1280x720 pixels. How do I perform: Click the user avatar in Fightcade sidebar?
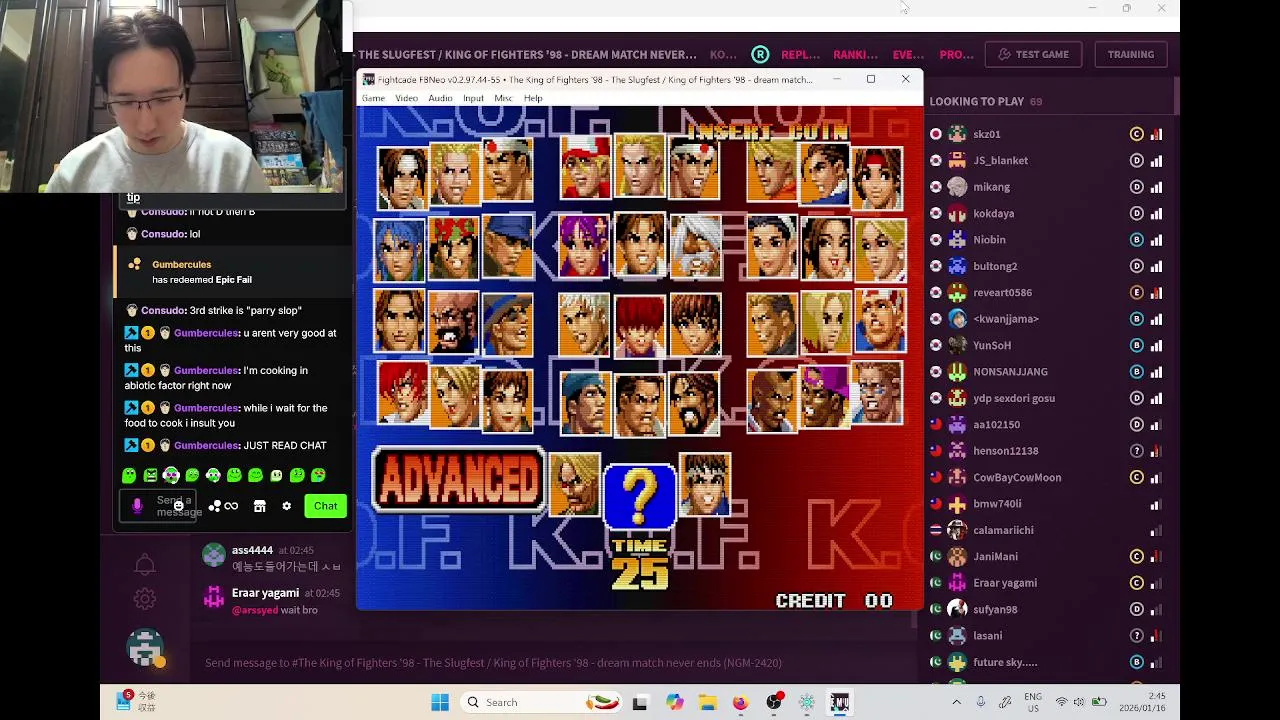tap(145, 648)
